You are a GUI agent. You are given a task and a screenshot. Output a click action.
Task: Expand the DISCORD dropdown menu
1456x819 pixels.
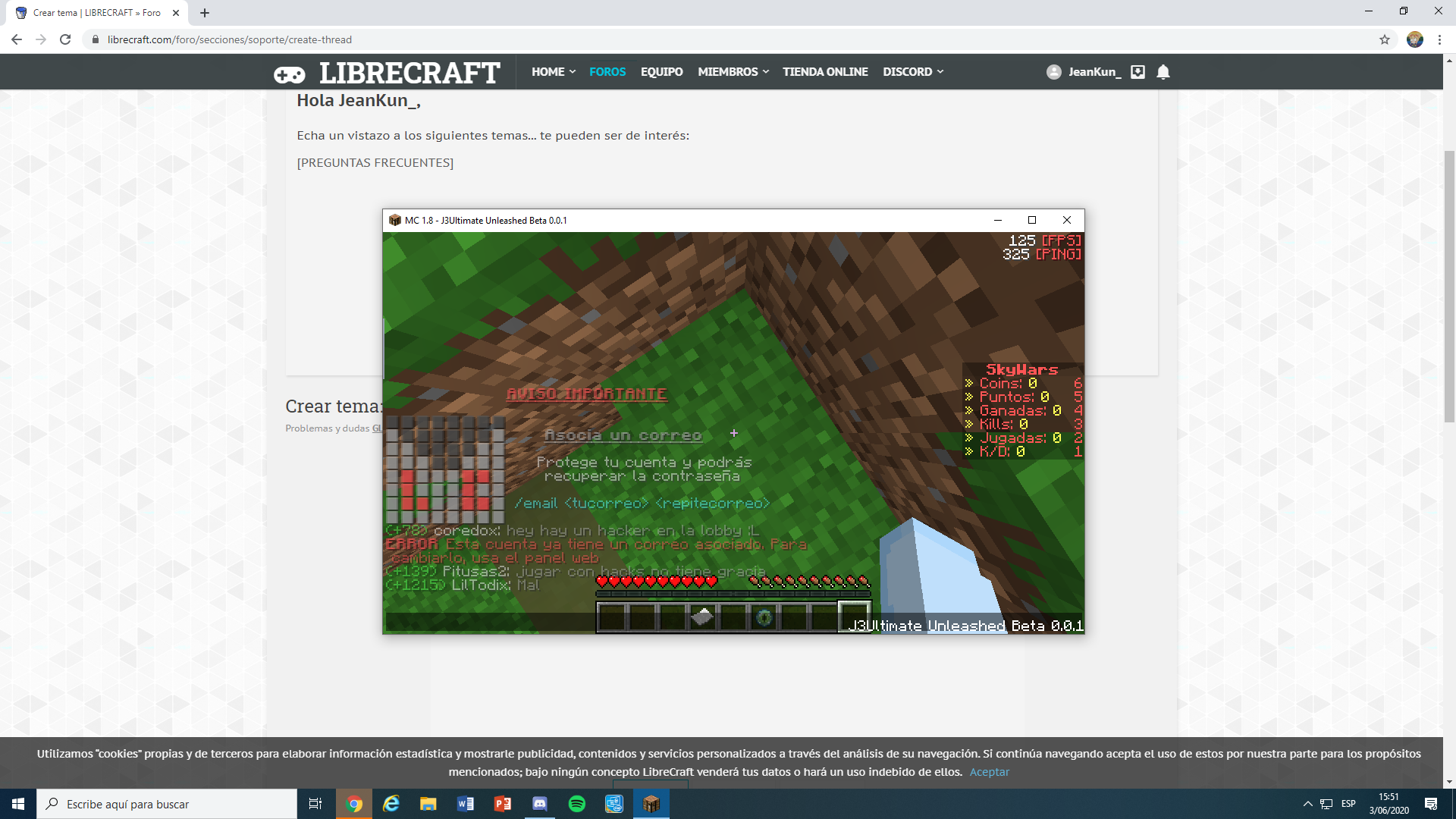[x=912, y=72]
